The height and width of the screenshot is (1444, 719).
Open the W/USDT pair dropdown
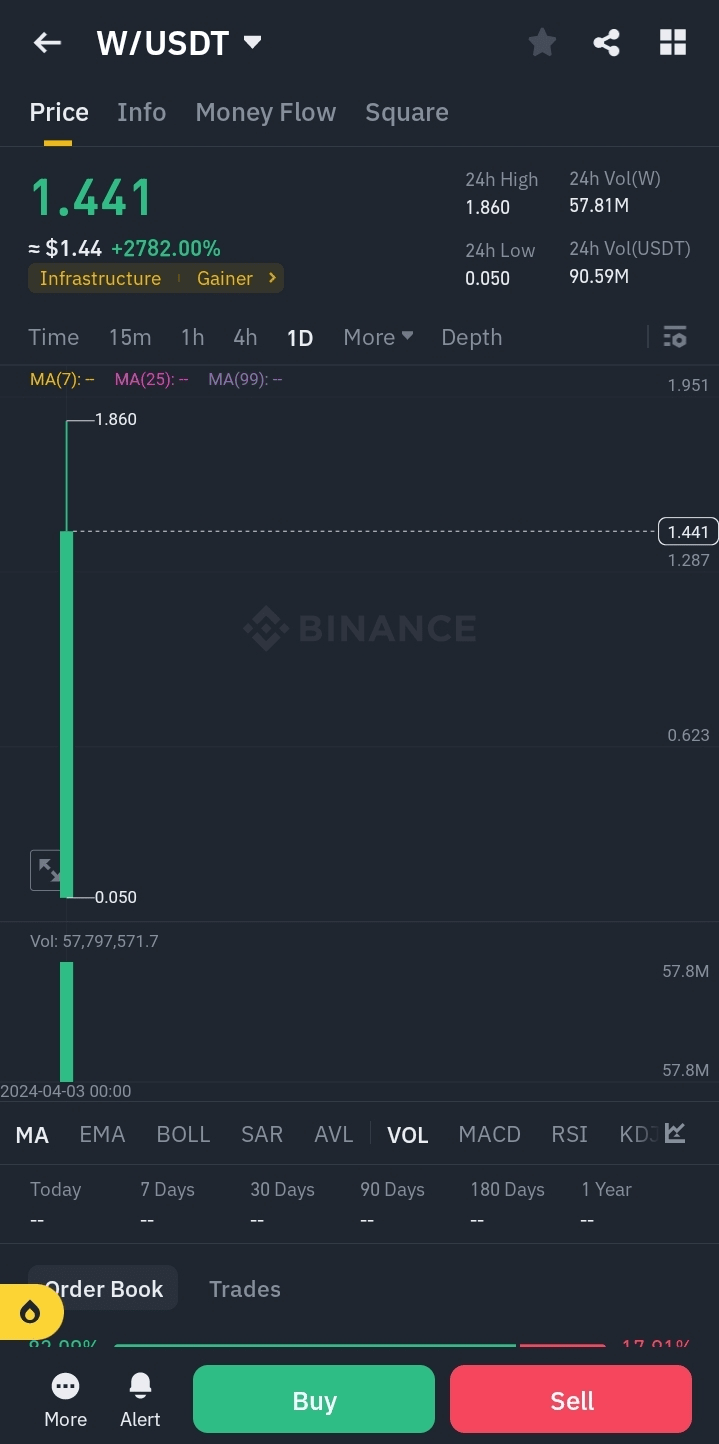(252, 43)
